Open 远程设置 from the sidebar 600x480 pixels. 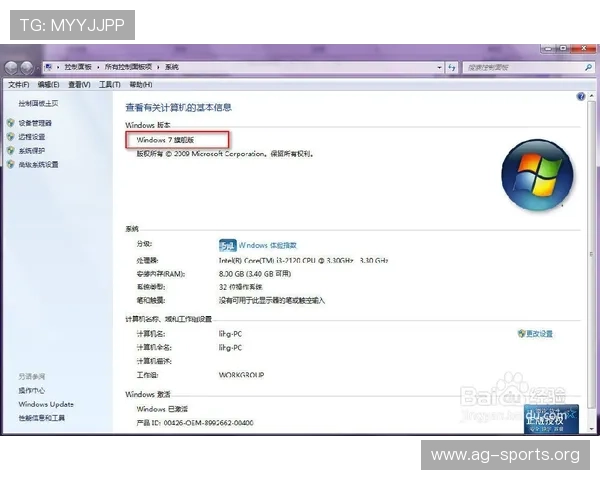pos(32,137)
